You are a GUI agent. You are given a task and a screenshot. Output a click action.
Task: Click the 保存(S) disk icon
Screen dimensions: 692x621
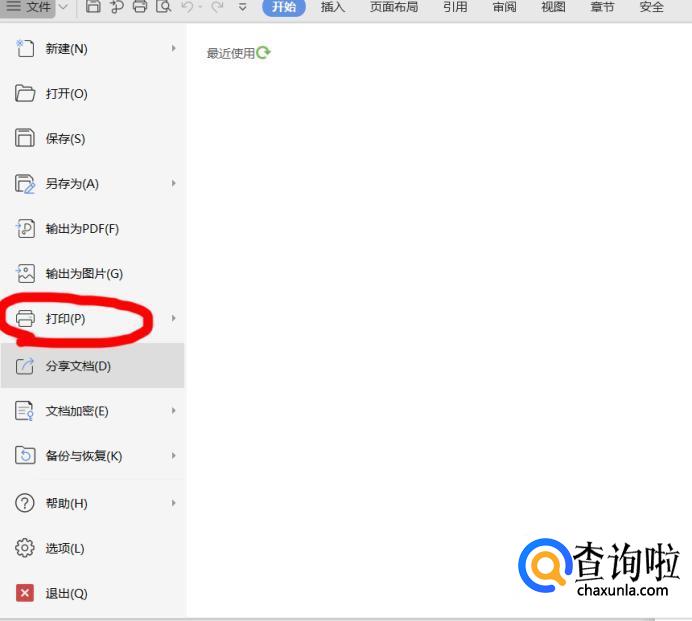[25, 138]
